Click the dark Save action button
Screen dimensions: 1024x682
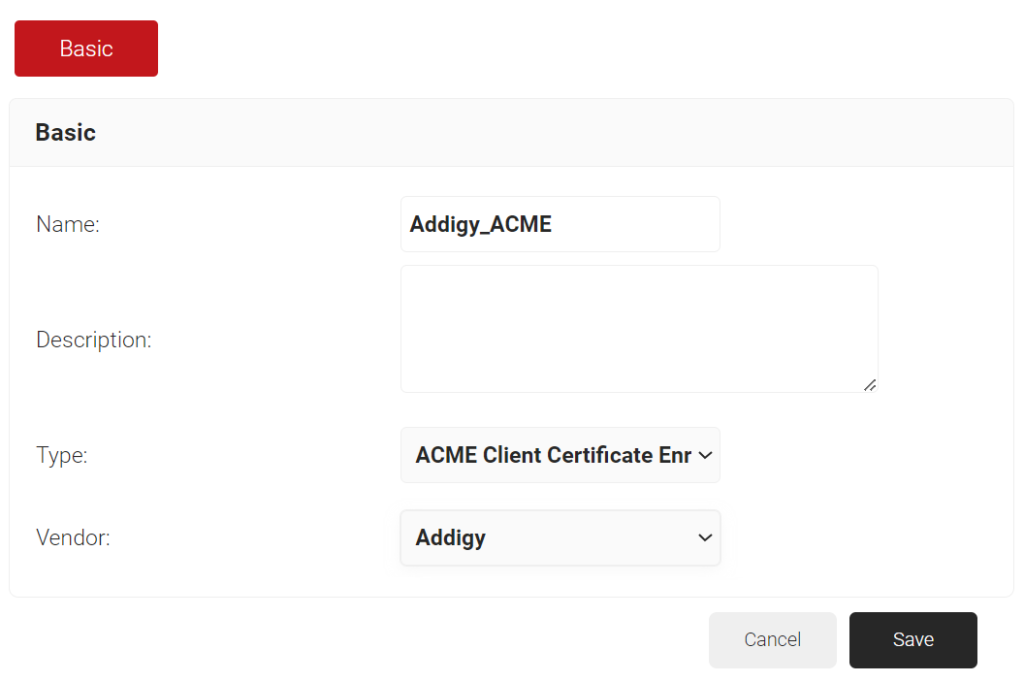912,640
